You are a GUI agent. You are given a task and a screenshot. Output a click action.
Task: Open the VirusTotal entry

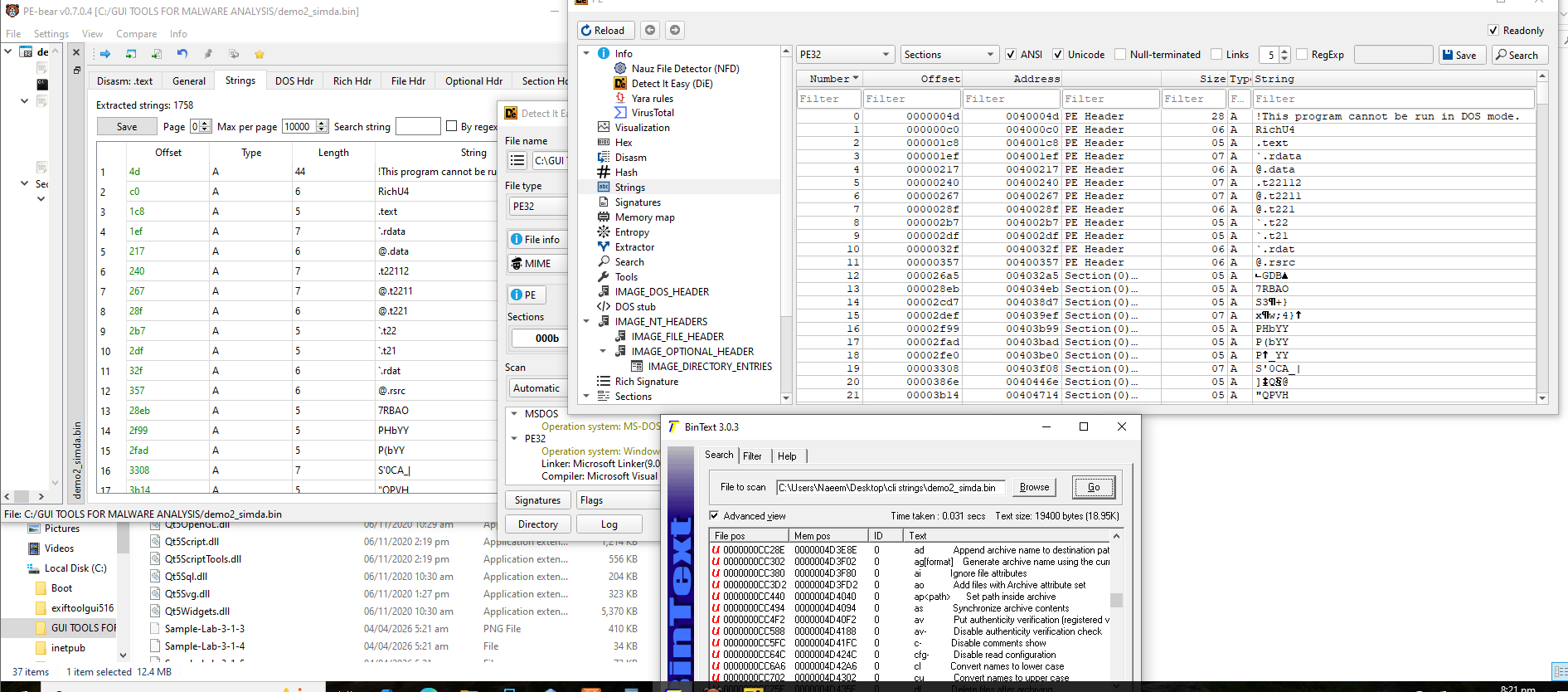coord(652,113)
